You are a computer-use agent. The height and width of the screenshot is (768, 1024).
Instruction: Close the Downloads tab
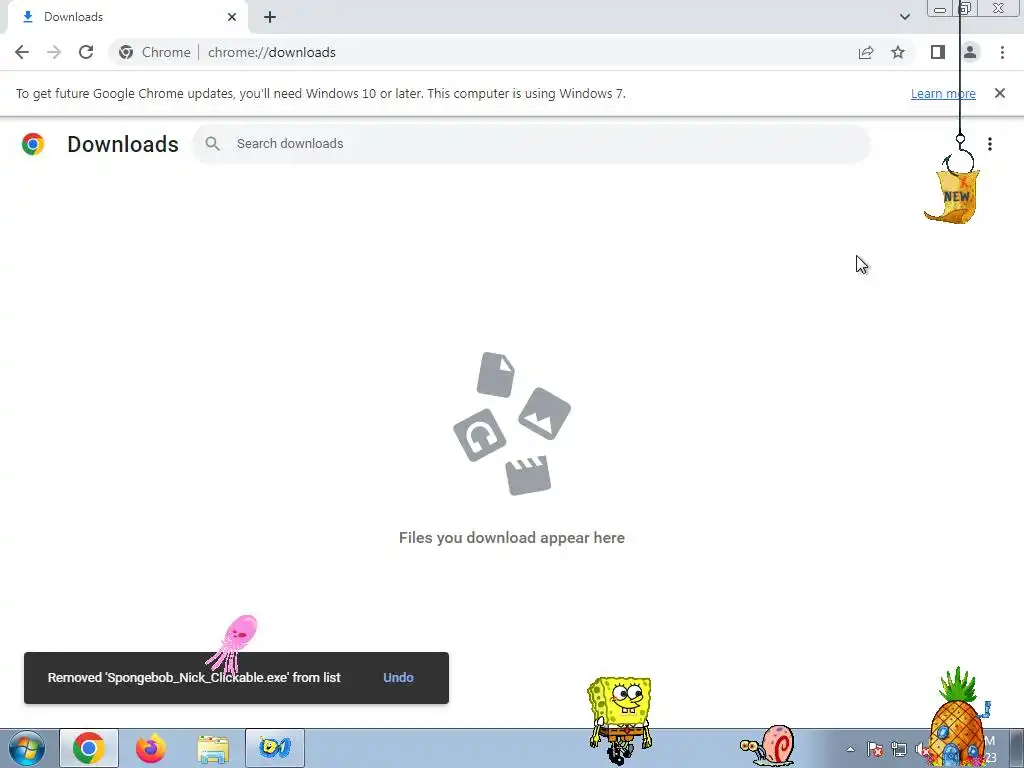click(232, 17)
